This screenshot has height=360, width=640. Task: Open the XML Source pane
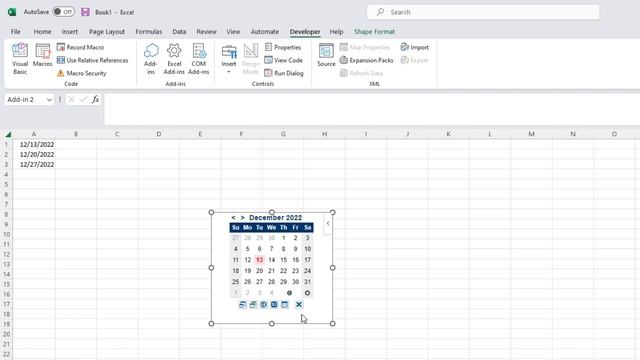[326, 55]
